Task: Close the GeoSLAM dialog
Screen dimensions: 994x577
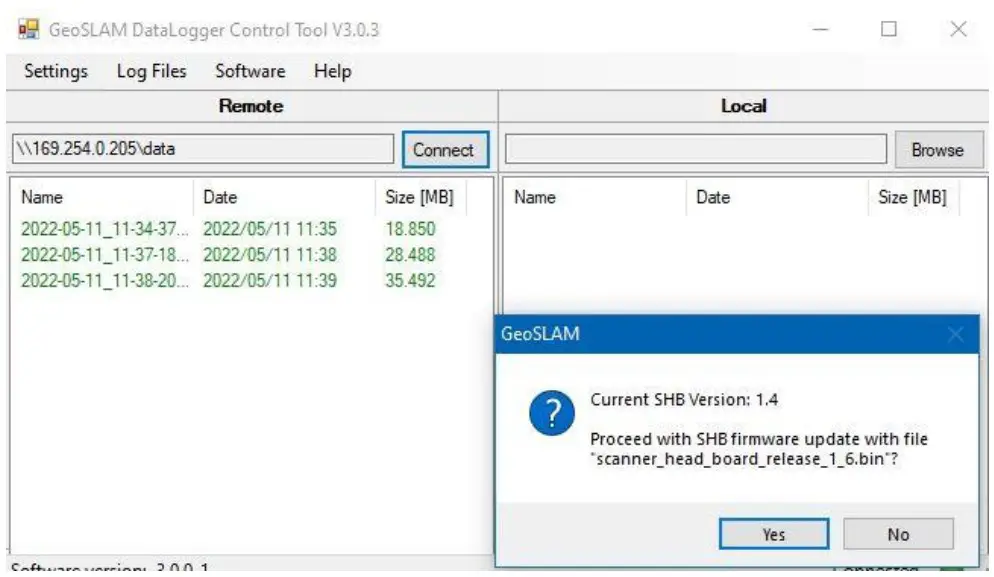Action: point(955,334)
